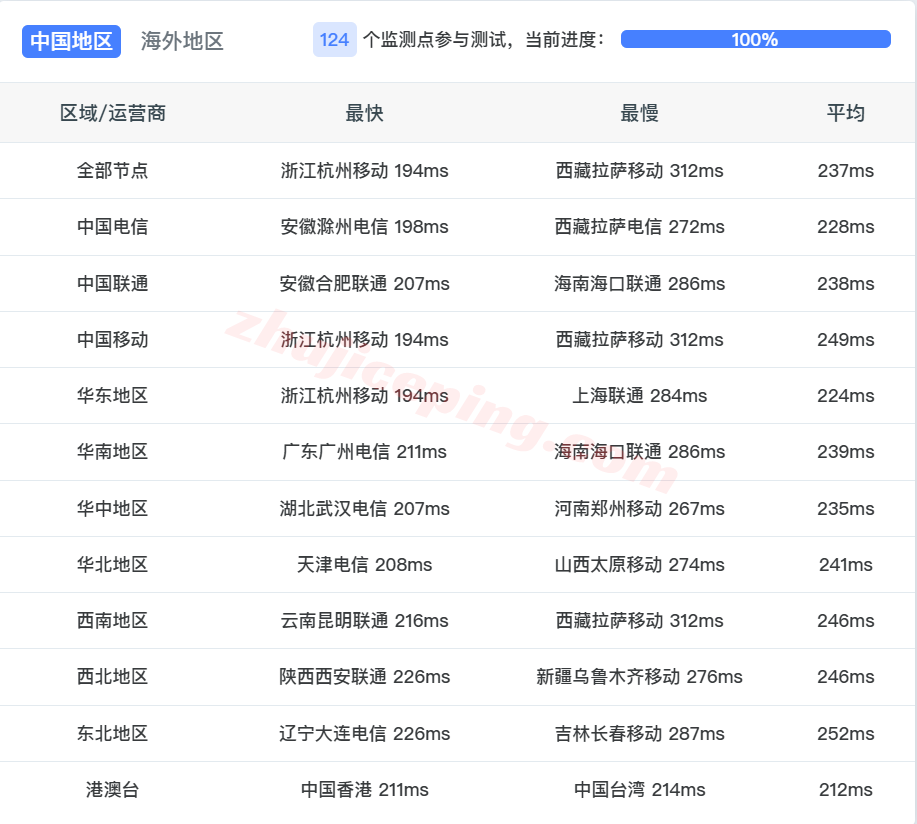Switch to the 海外地区 tab
The image size is (917, 824).
tap(182, 41)
